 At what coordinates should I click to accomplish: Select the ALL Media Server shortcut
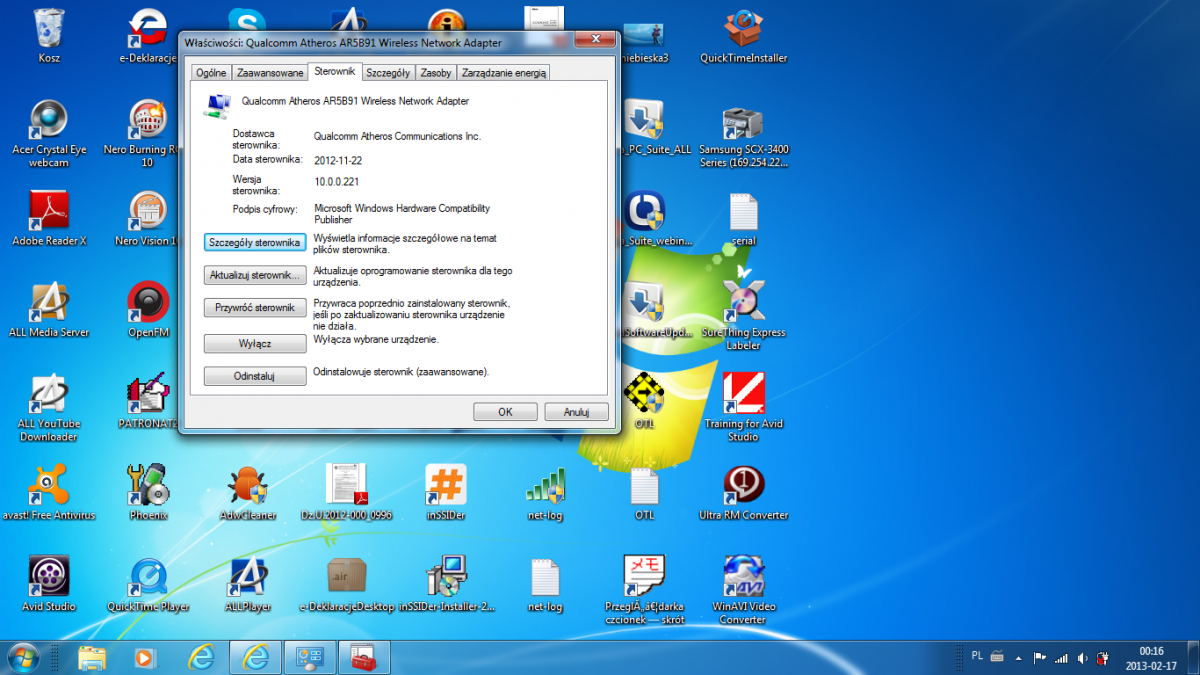point(49,308)
